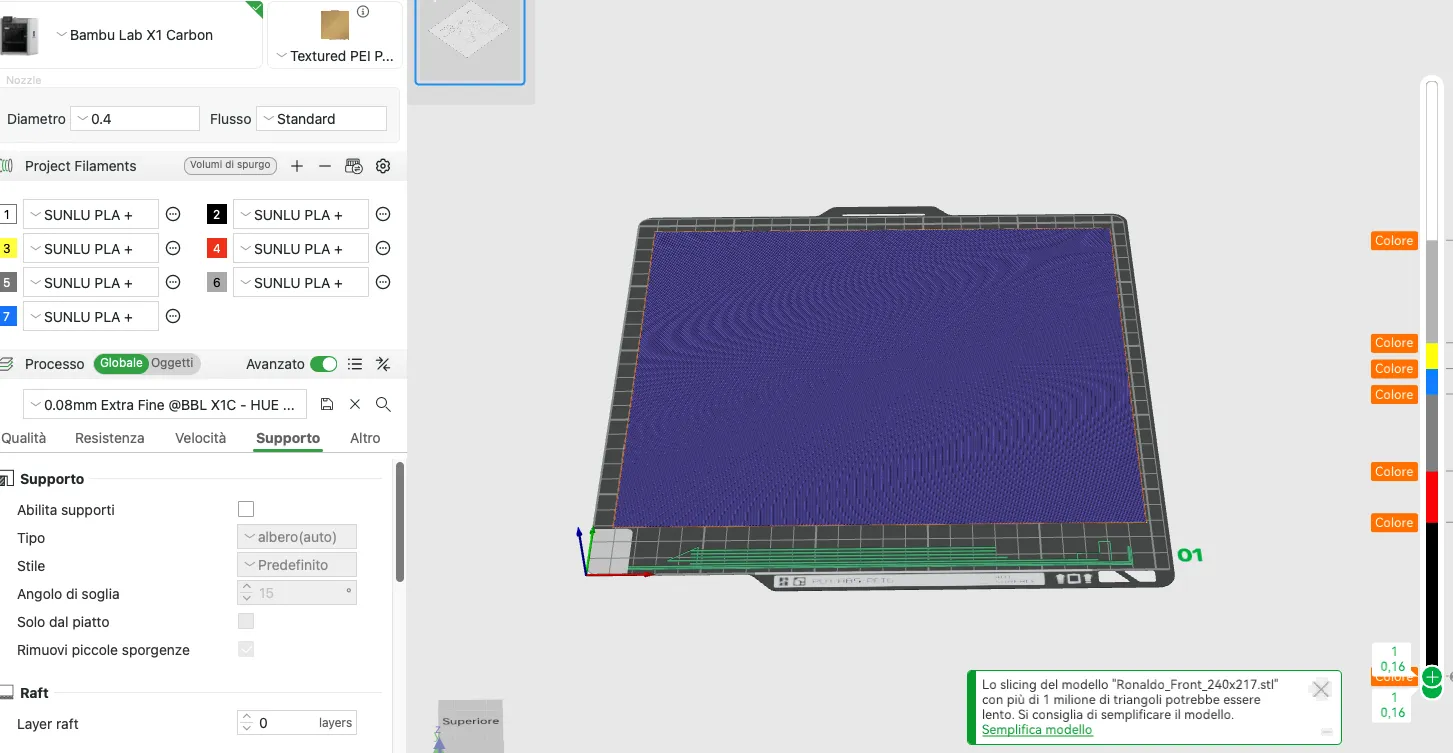
Task: Switch process scope to Globale
Action: coord(121,363)
